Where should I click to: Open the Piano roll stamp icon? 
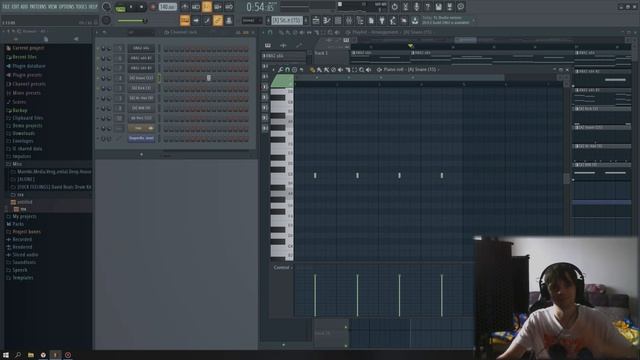point(294,70)
